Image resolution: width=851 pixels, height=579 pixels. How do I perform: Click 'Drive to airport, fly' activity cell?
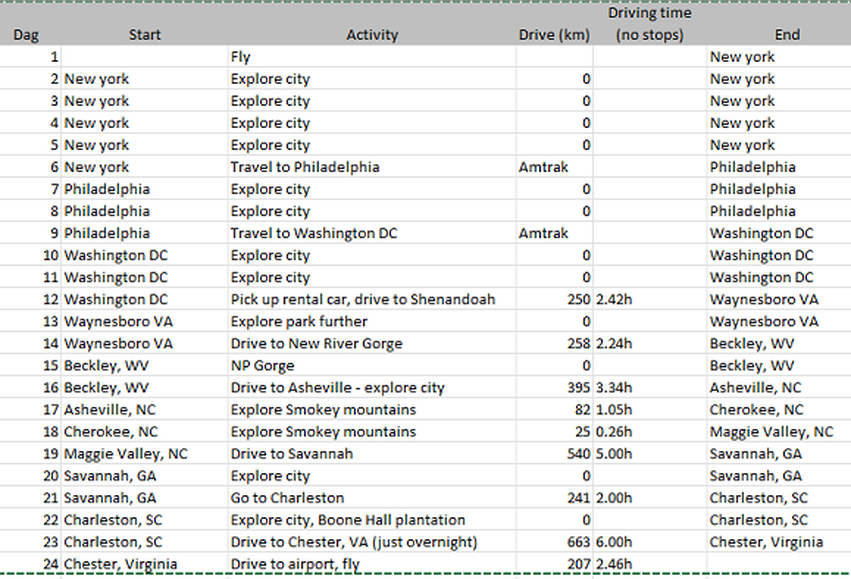point(372,564)
